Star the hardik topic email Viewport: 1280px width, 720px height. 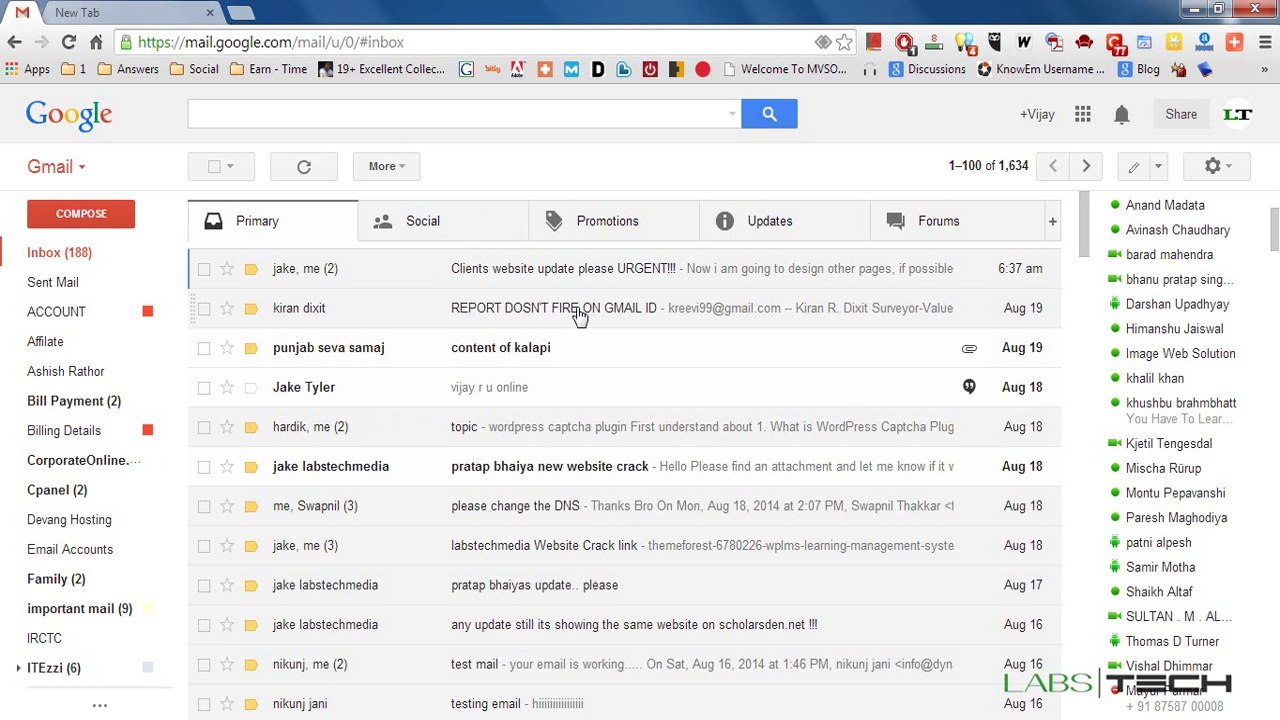coord(227,427)
